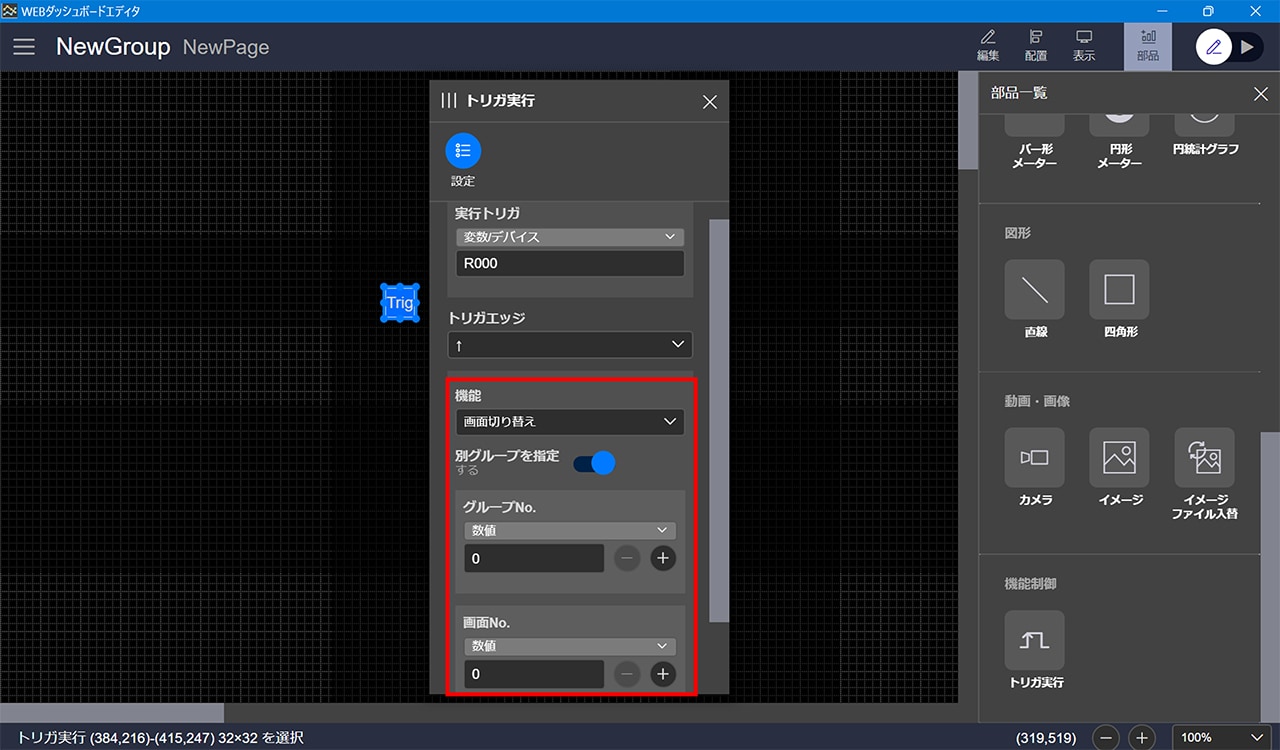Add a 四角形 rectangle shape part
1280x750 pixels.
1119,290
